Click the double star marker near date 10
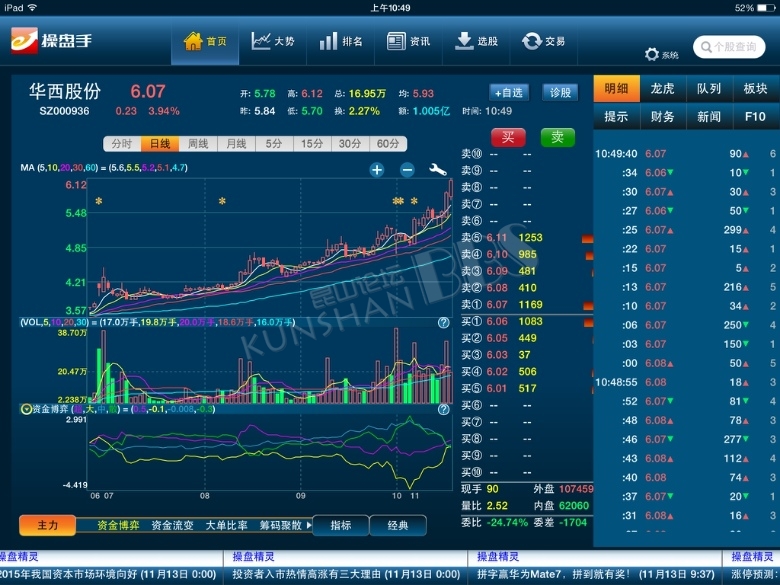780x585 pixels. tap(398, 201)
